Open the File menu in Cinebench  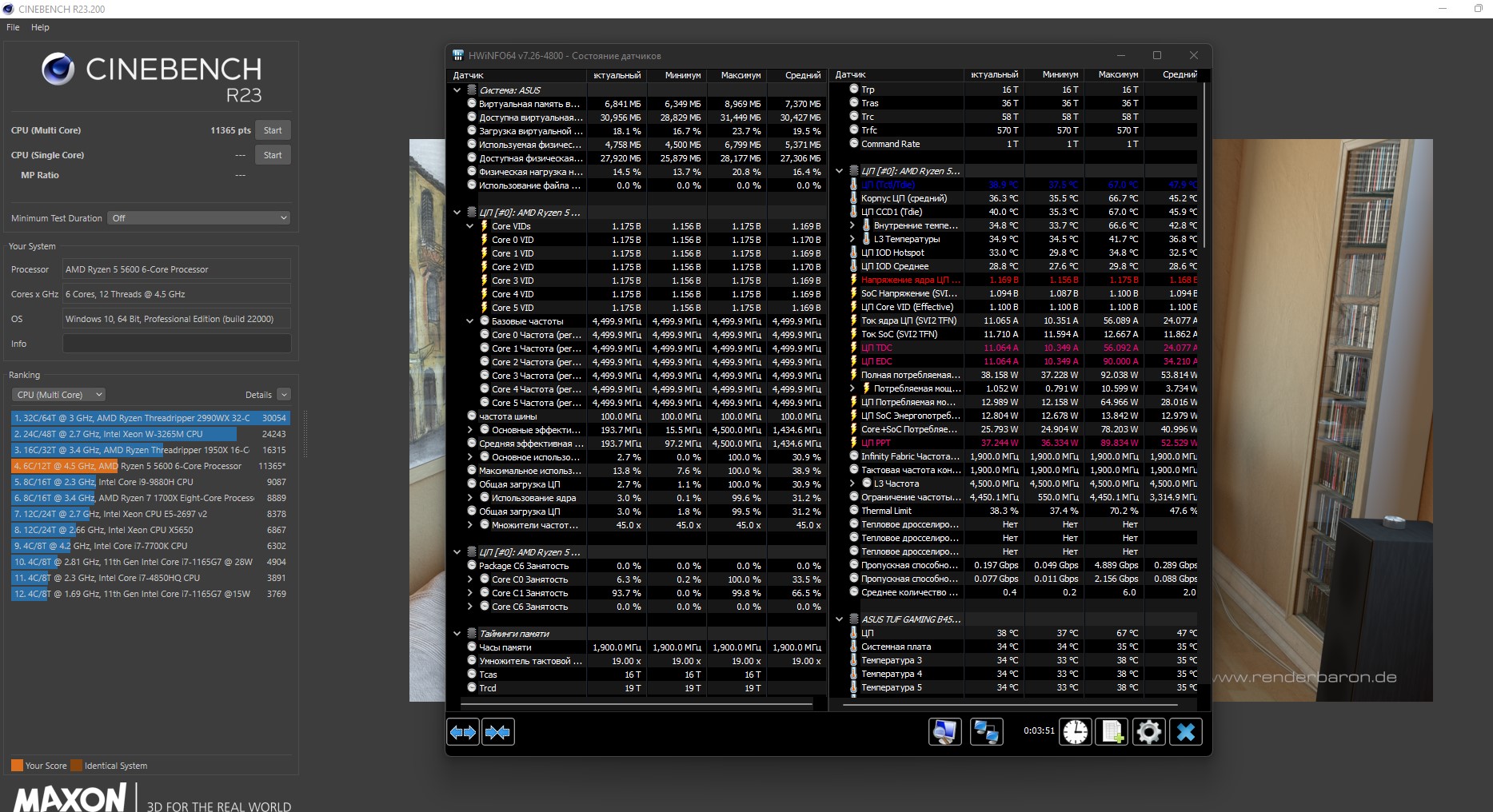click(x=13, y=27)
